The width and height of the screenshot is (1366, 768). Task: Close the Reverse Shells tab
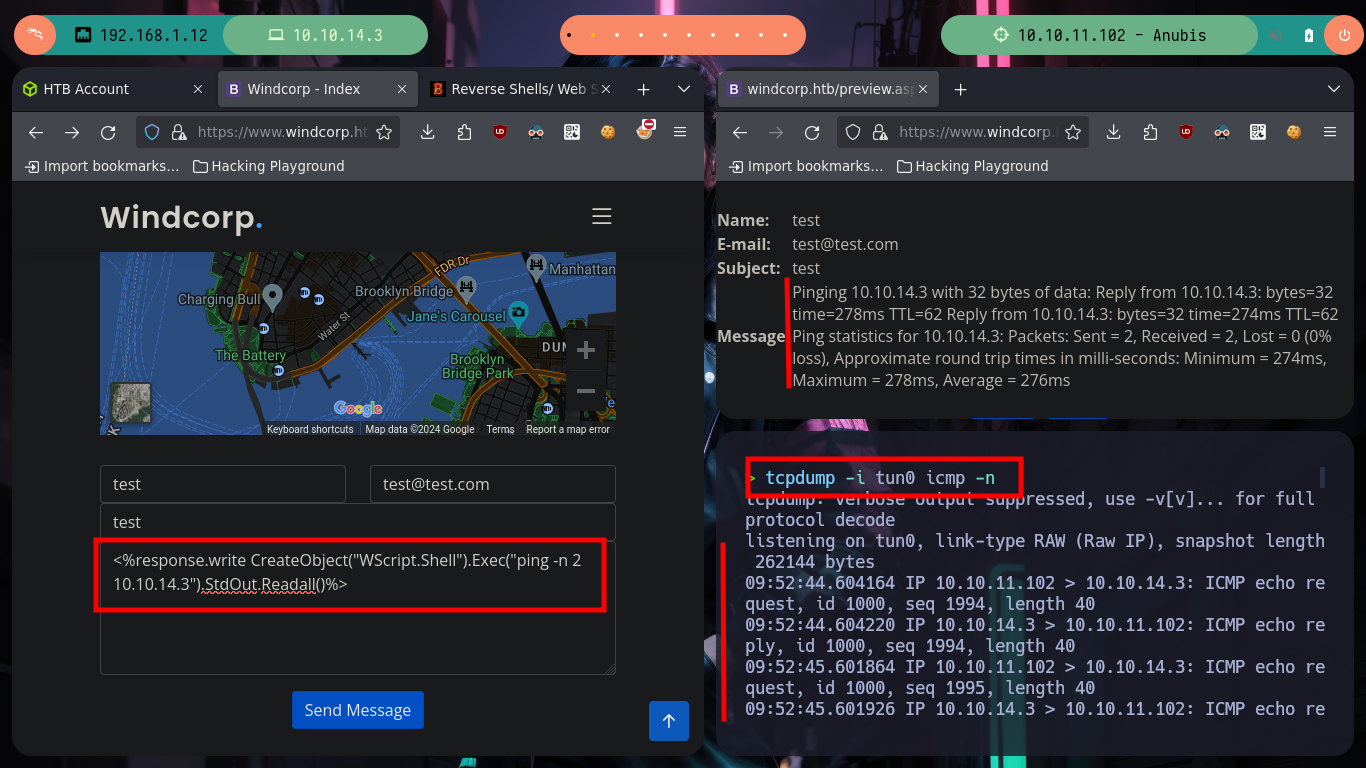(606, 89)
